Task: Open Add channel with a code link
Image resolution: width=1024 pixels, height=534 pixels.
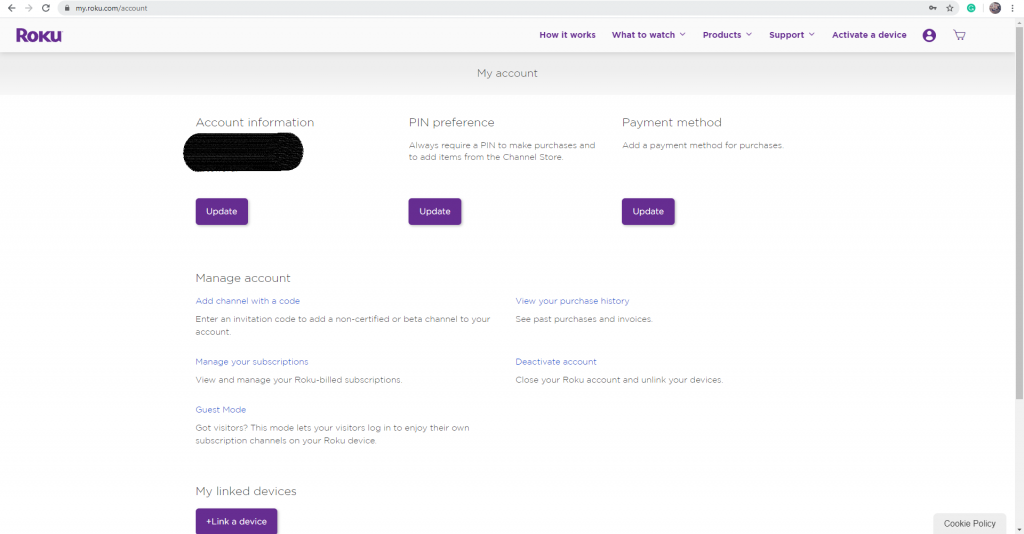Action: 248,301
